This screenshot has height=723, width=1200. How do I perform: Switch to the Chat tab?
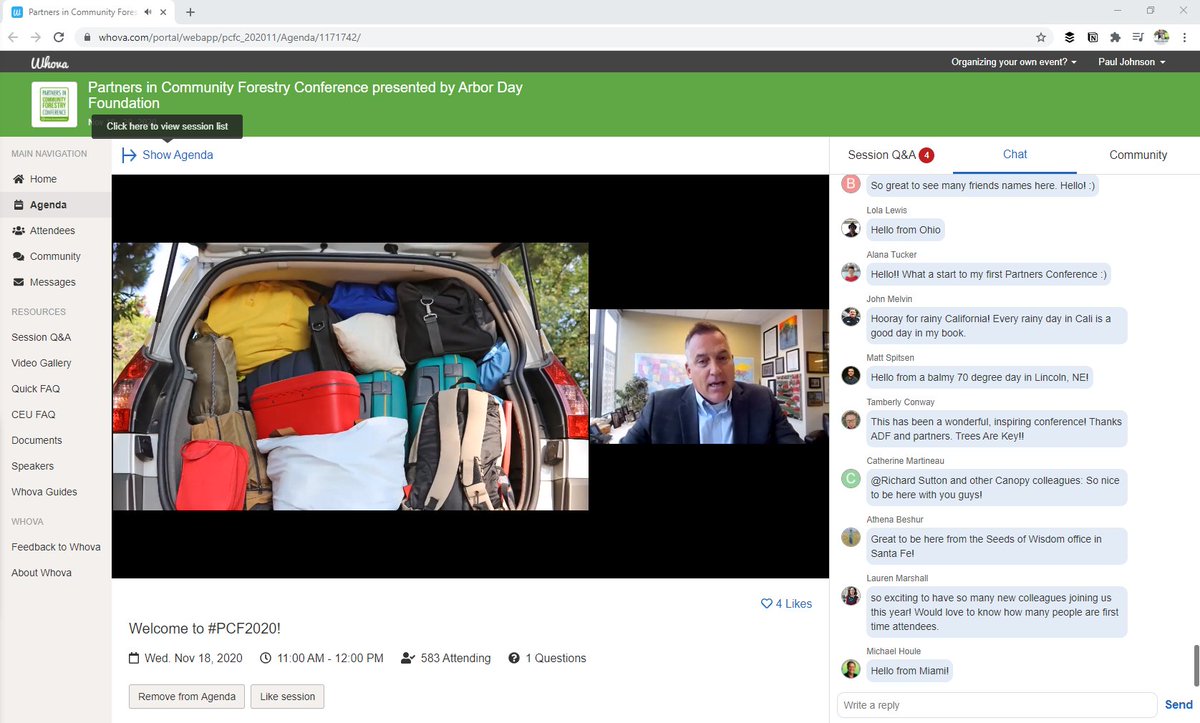[1015, 155]
